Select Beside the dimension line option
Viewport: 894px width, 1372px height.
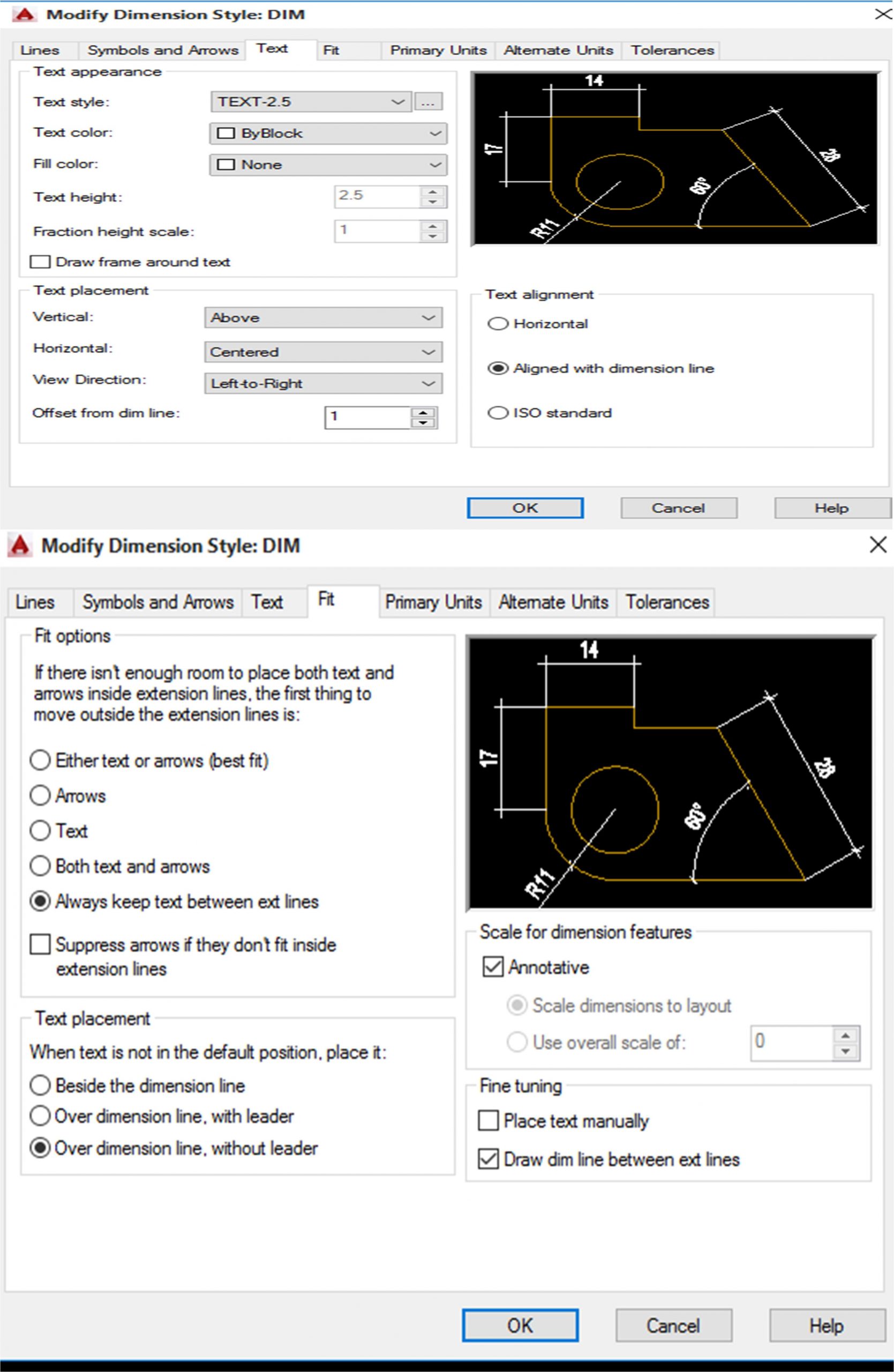pos(40,1085)
